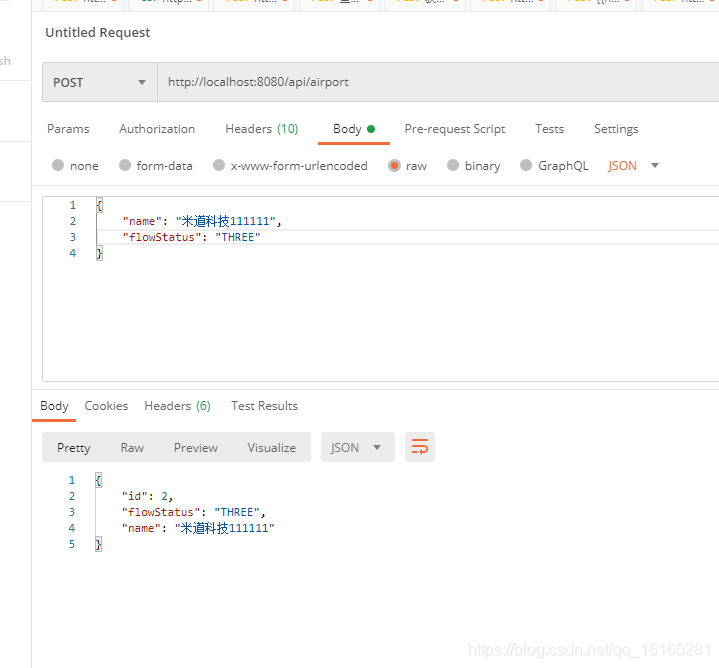The image size is (719, 668).
Task: Switch response view to Preview
Action: pos(196,447)
